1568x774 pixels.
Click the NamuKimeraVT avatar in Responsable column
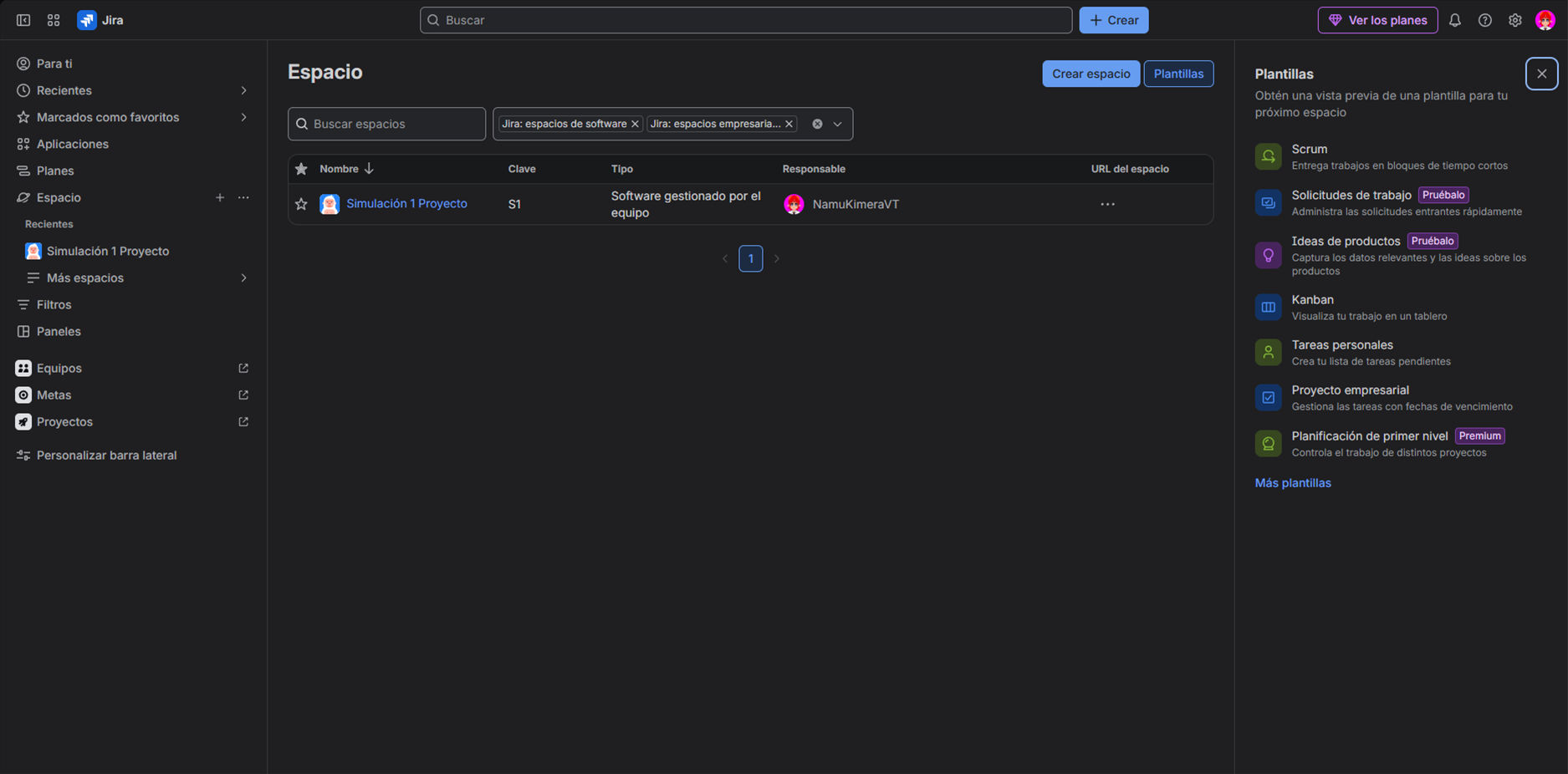pyautogui.click(x=794, y=204)
